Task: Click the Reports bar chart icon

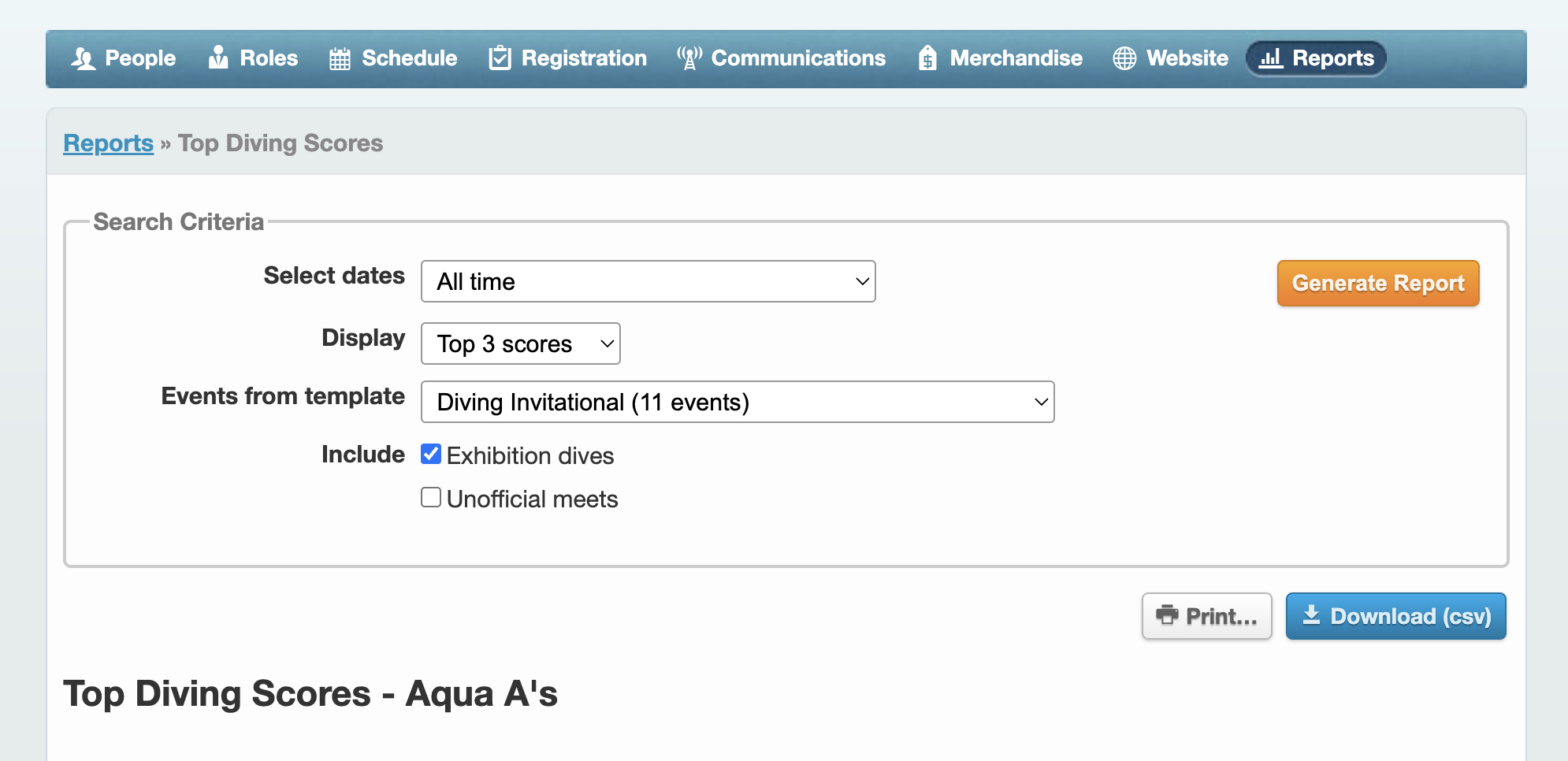Action: [x=1270, y=58]
